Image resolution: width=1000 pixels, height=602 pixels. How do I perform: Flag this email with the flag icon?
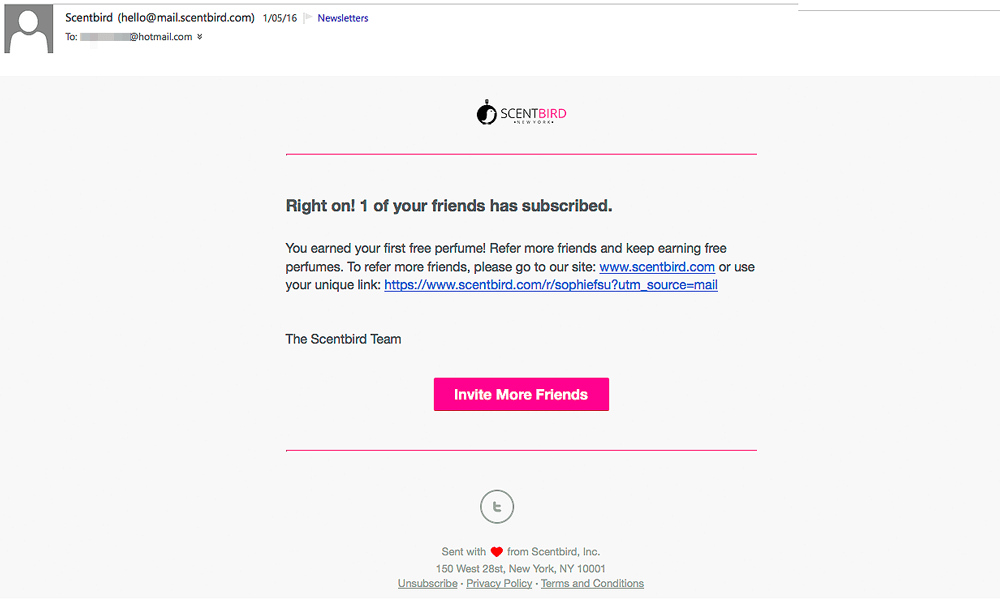pyautogui.click(x=308, y=18)
